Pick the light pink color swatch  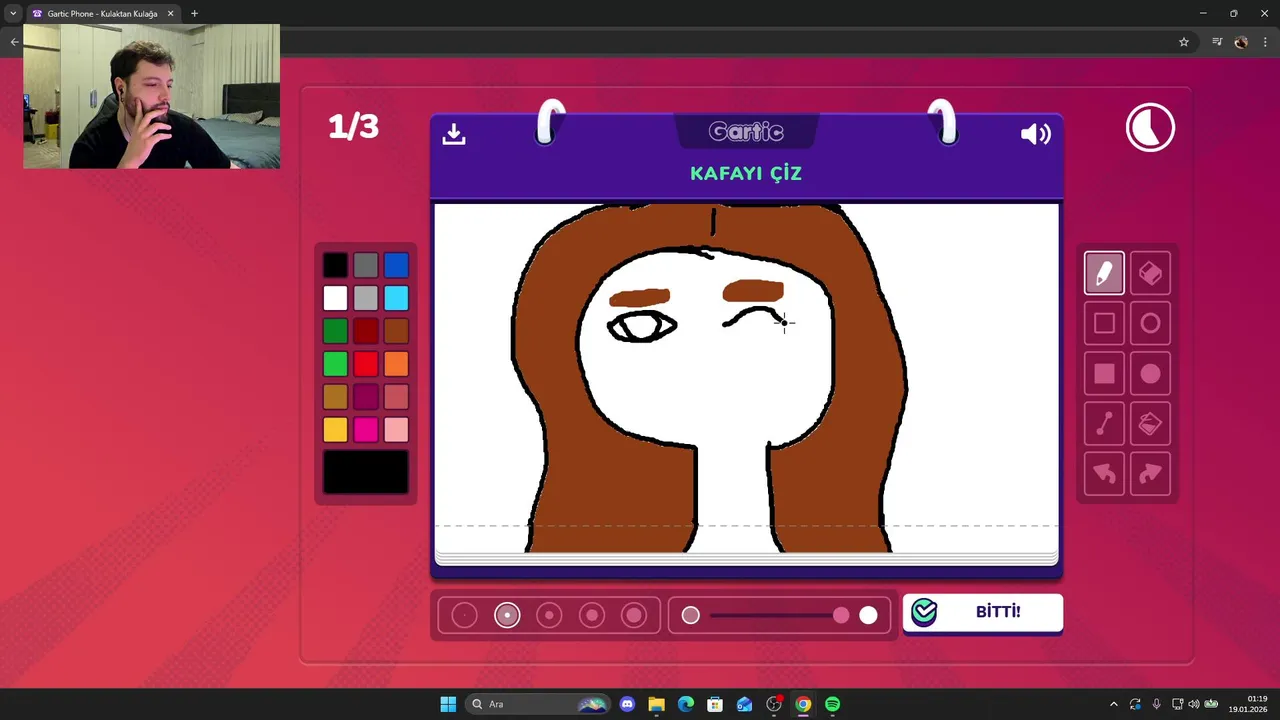click(x=396, y=430)
